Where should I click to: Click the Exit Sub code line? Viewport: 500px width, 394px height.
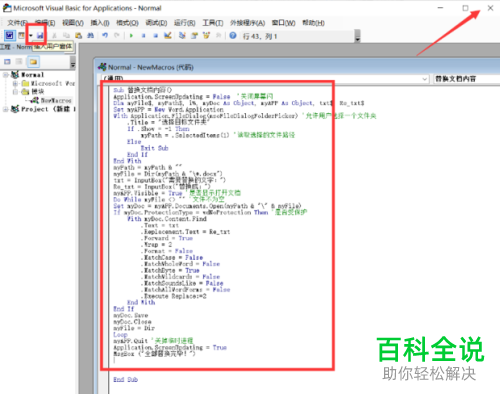(x=154, y=148)
